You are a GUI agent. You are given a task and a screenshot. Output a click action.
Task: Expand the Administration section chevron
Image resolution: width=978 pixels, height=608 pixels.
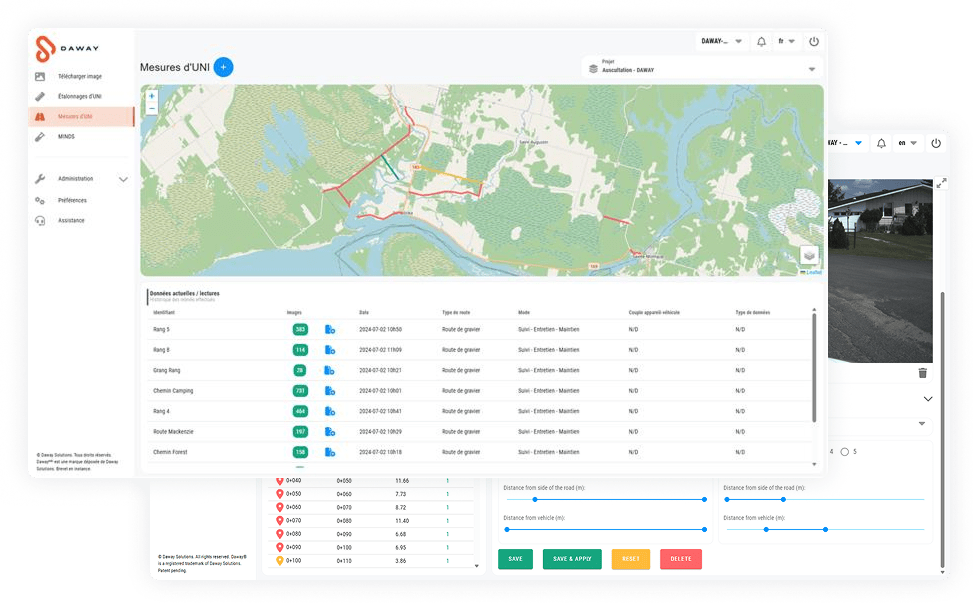(x=123, y=179)
